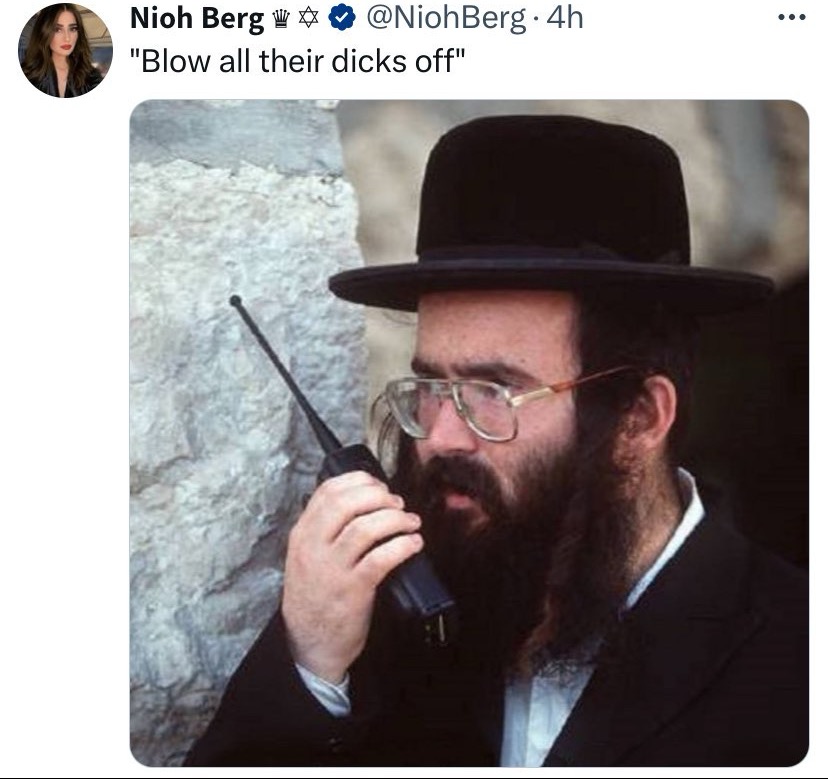Open the @NiohBerg handle link
The image size is (828, 779).
point(446,18)
